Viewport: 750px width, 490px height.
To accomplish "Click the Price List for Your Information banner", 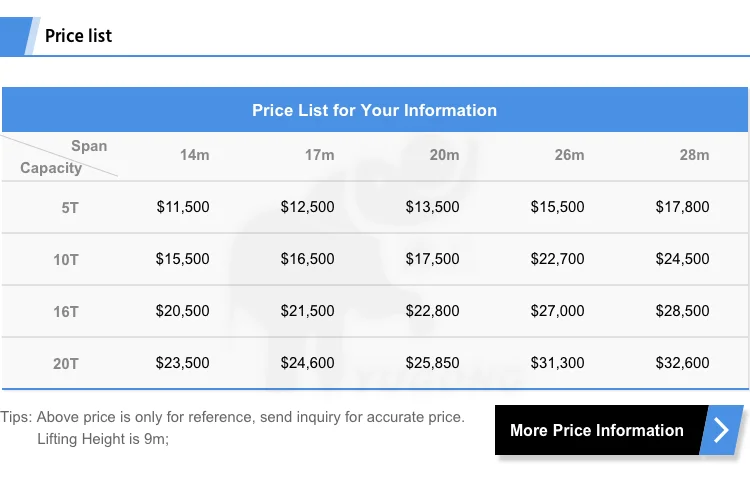I will click(x=374, y=110).
